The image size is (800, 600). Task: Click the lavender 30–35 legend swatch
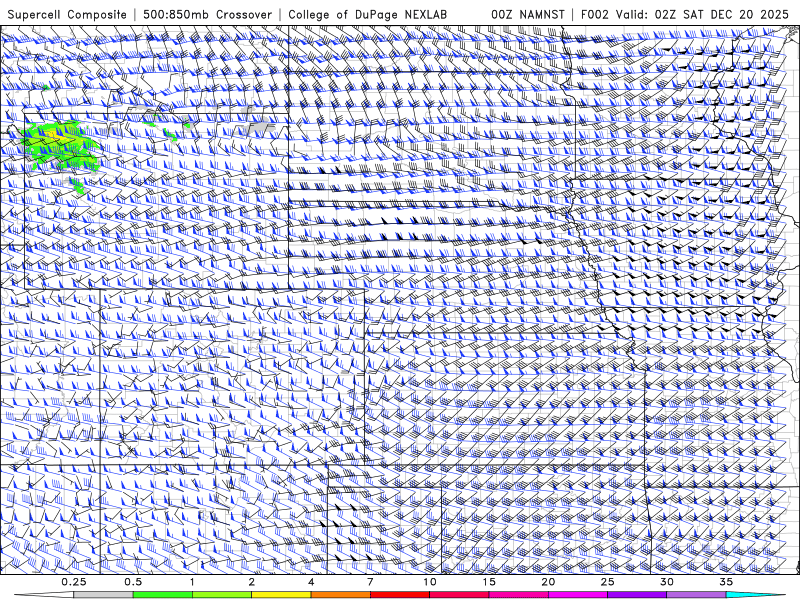point(696,595)
